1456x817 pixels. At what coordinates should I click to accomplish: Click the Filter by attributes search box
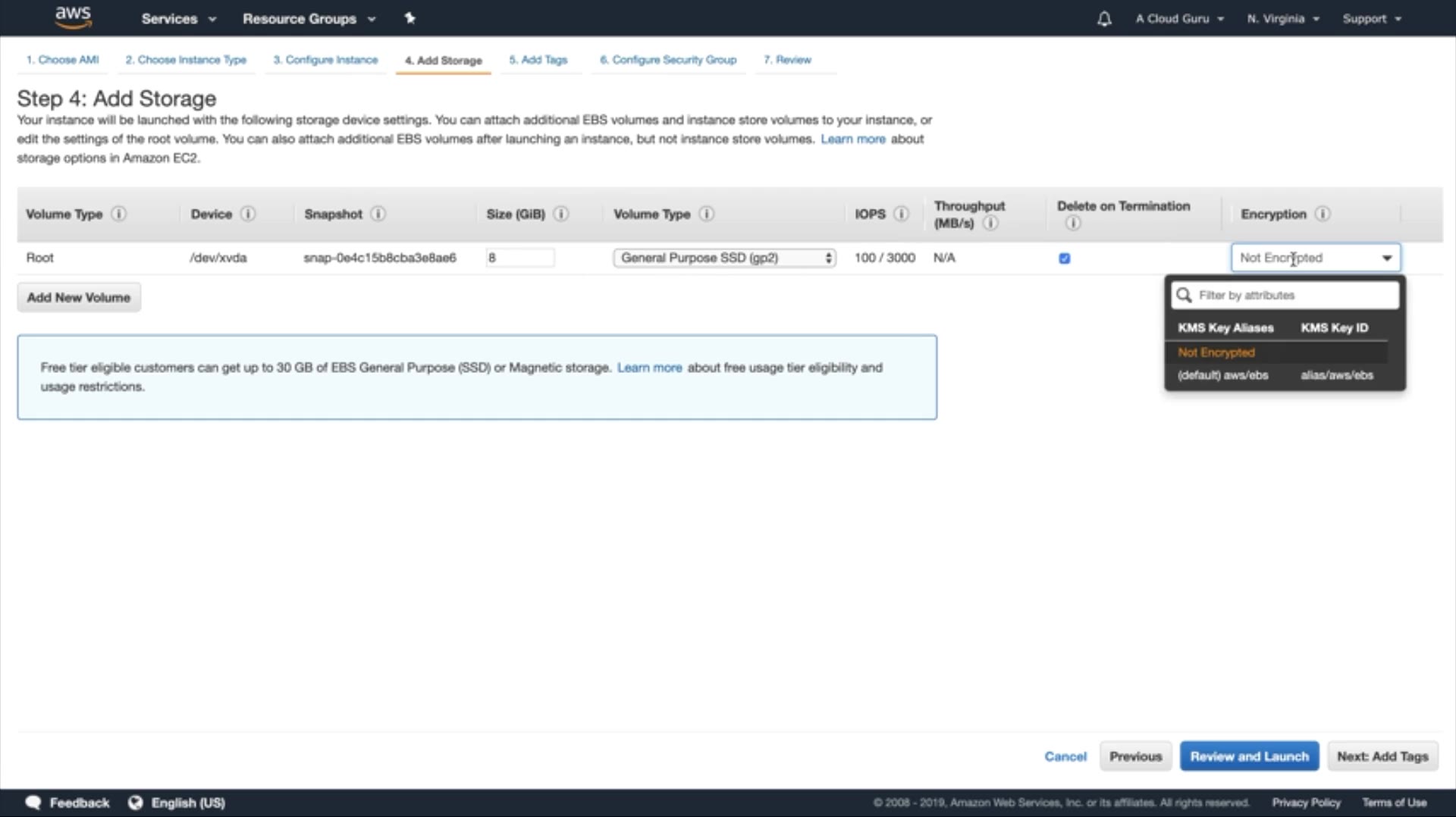[x=1295, y=296]
